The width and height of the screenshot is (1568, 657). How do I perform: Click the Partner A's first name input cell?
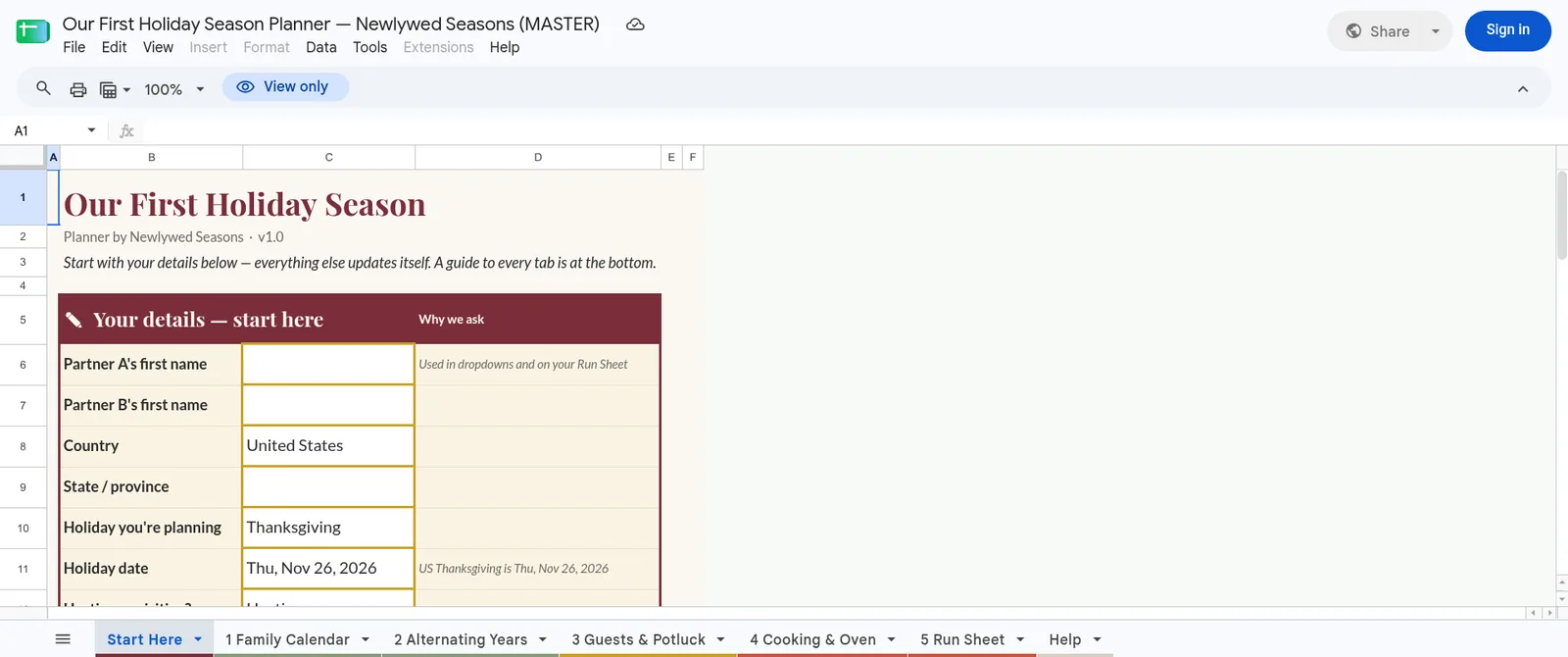coord(328,364)
